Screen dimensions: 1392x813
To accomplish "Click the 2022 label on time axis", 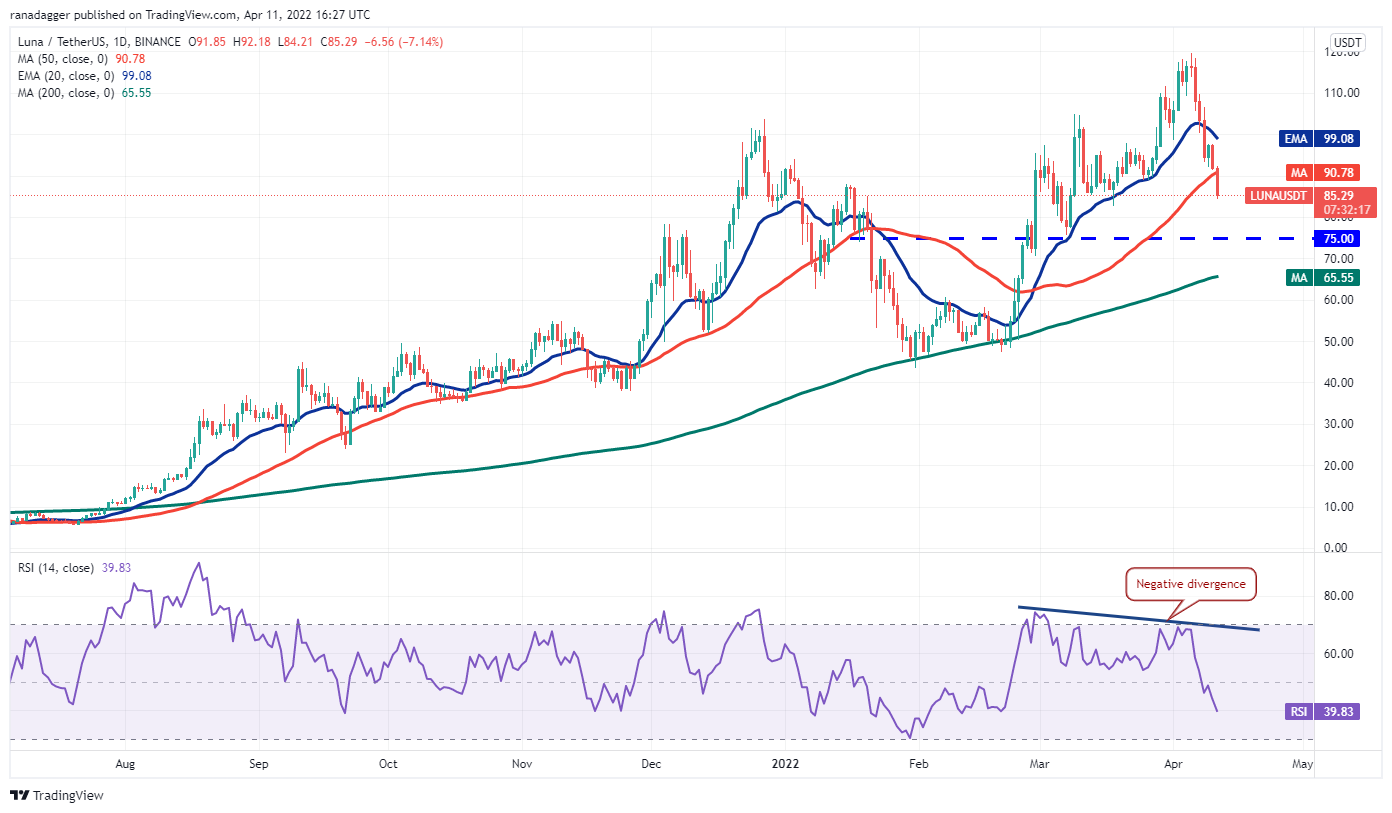I will click(x=785, y=764).
